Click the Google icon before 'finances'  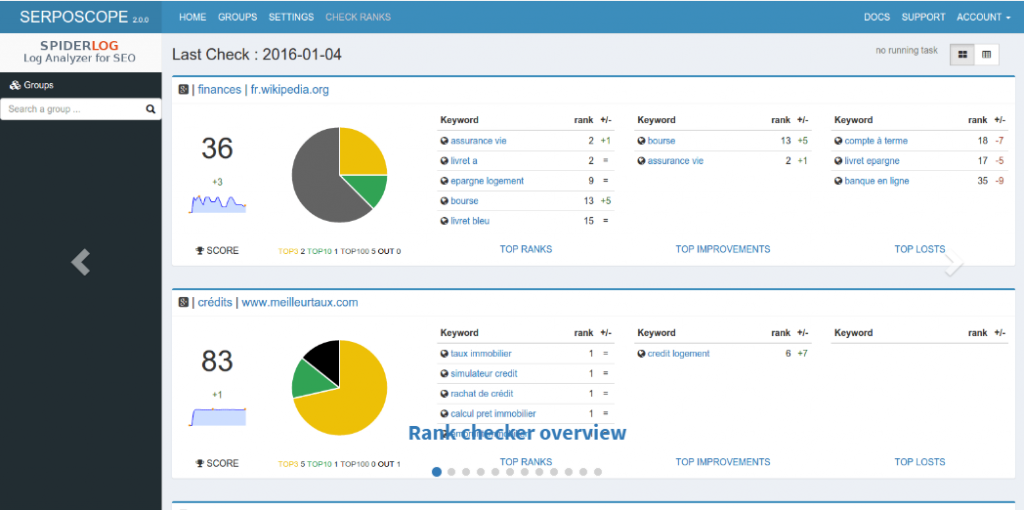184,90
